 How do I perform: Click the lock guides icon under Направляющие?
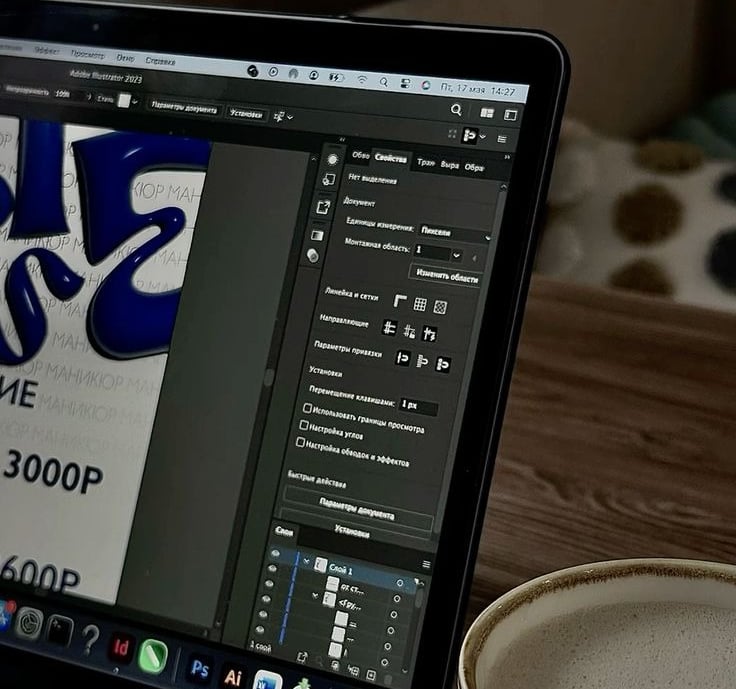409,331
